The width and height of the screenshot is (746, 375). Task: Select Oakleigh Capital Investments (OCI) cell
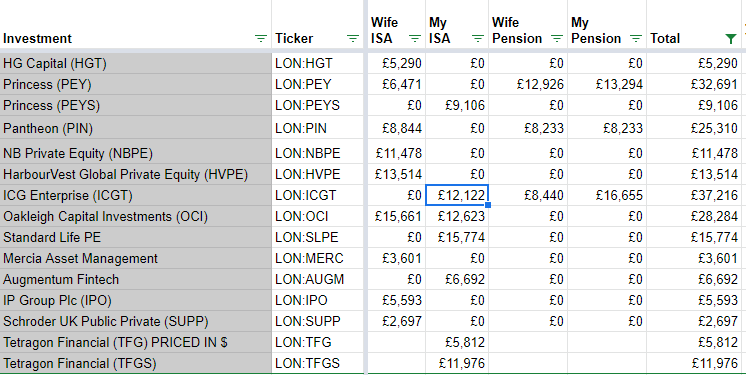(136, 216)
